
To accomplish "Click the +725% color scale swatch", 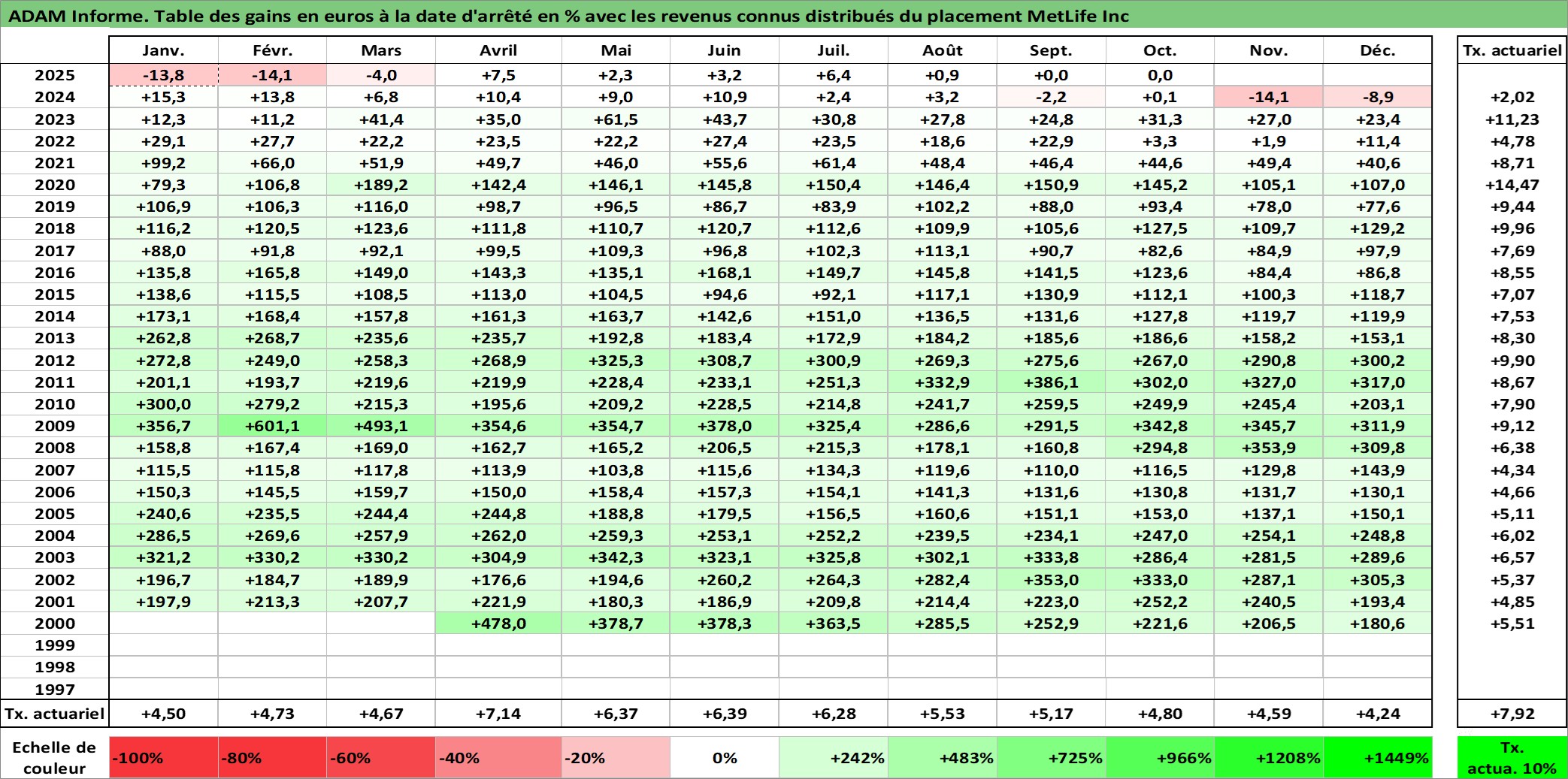I will [x=1051, y=757].
